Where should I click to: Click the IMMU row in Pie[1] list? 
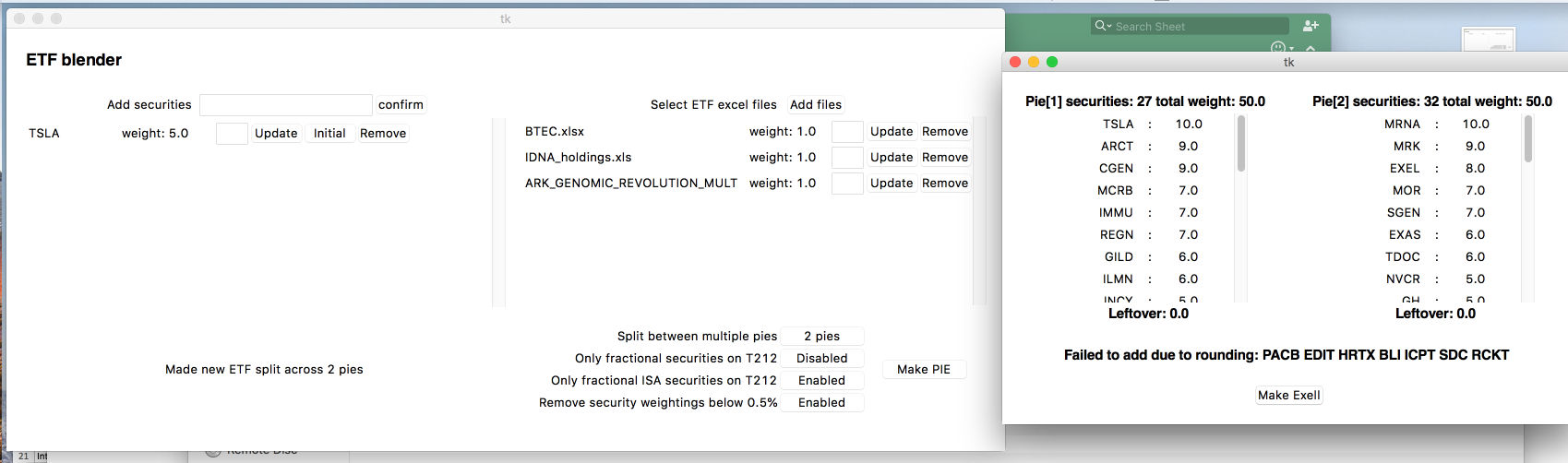[x=1152, y=212]
